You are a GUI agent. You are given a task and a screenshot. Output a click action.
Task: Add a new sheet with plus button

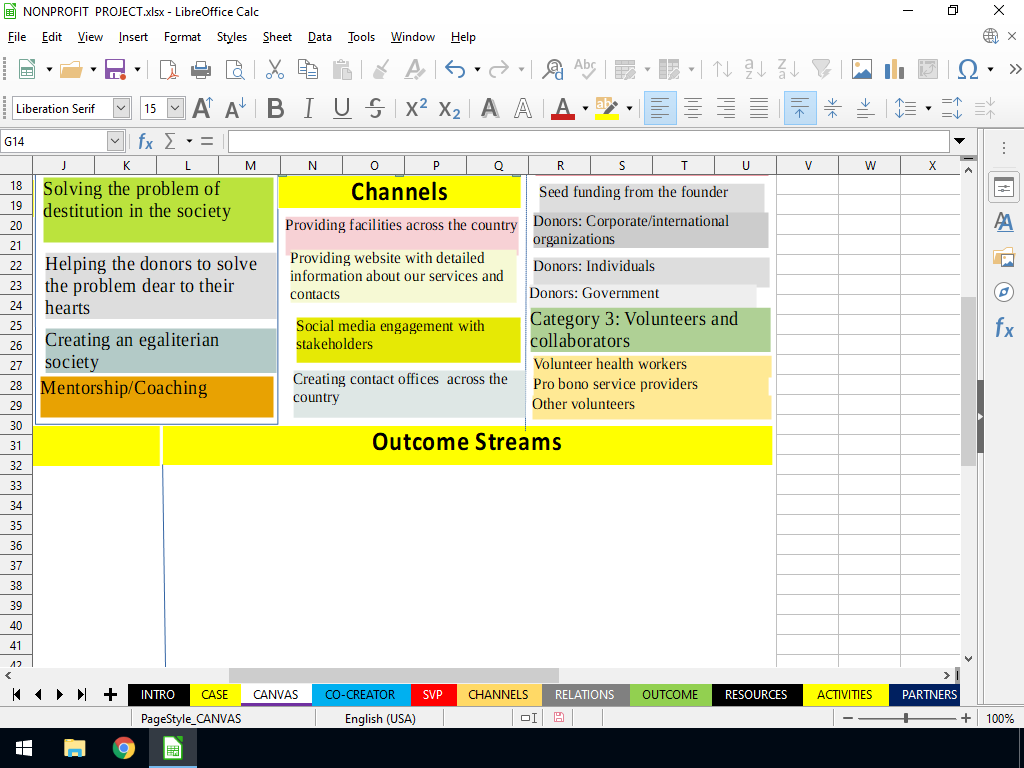tap(110, 695)
